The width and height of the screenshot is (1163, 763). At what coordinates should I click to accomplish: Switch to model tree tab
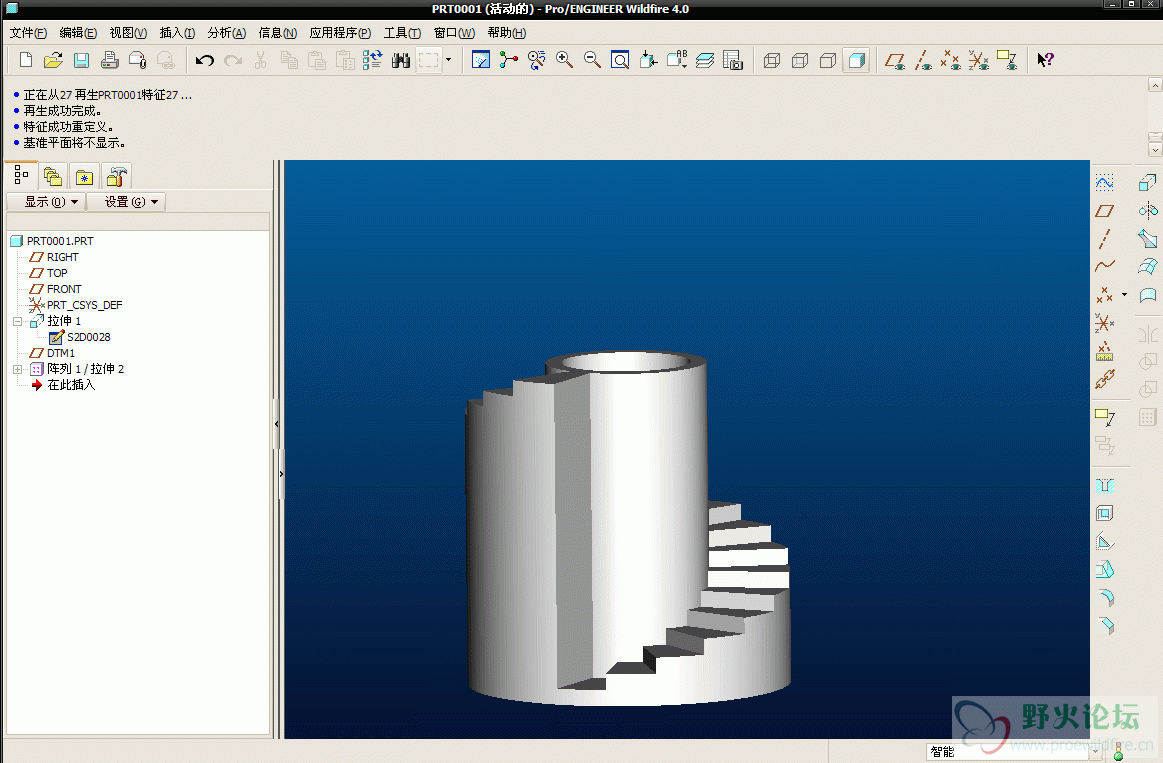21,176
